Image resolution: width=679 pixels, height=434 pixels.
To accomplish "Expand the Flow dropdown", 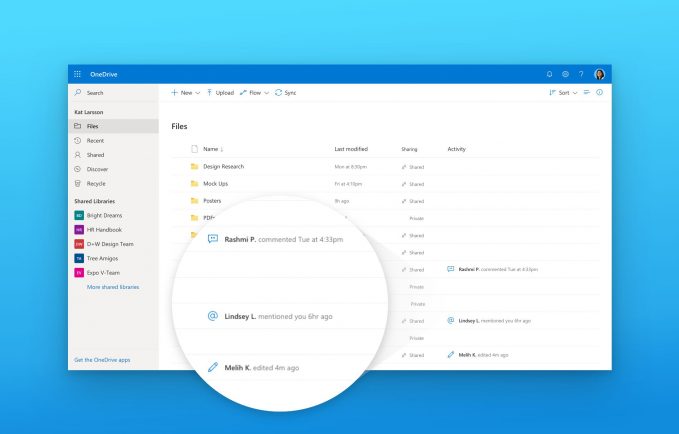I will [x=254, y=93].
